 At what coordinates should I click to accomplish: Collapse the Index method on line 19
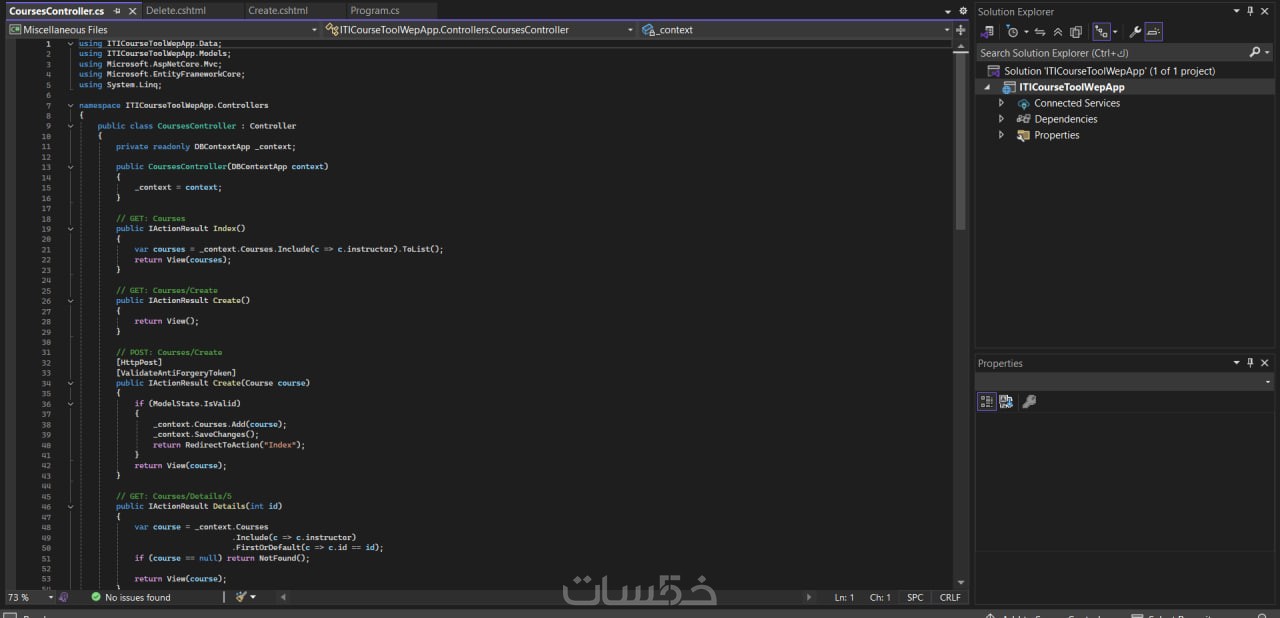click(70, 229)
